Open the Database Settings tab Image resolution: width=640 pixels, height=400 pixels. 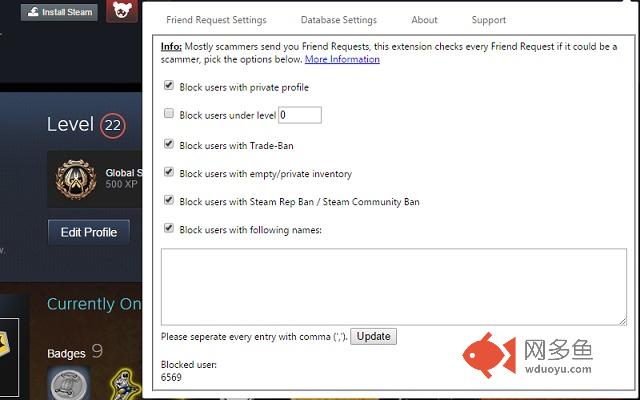[339, 20]
